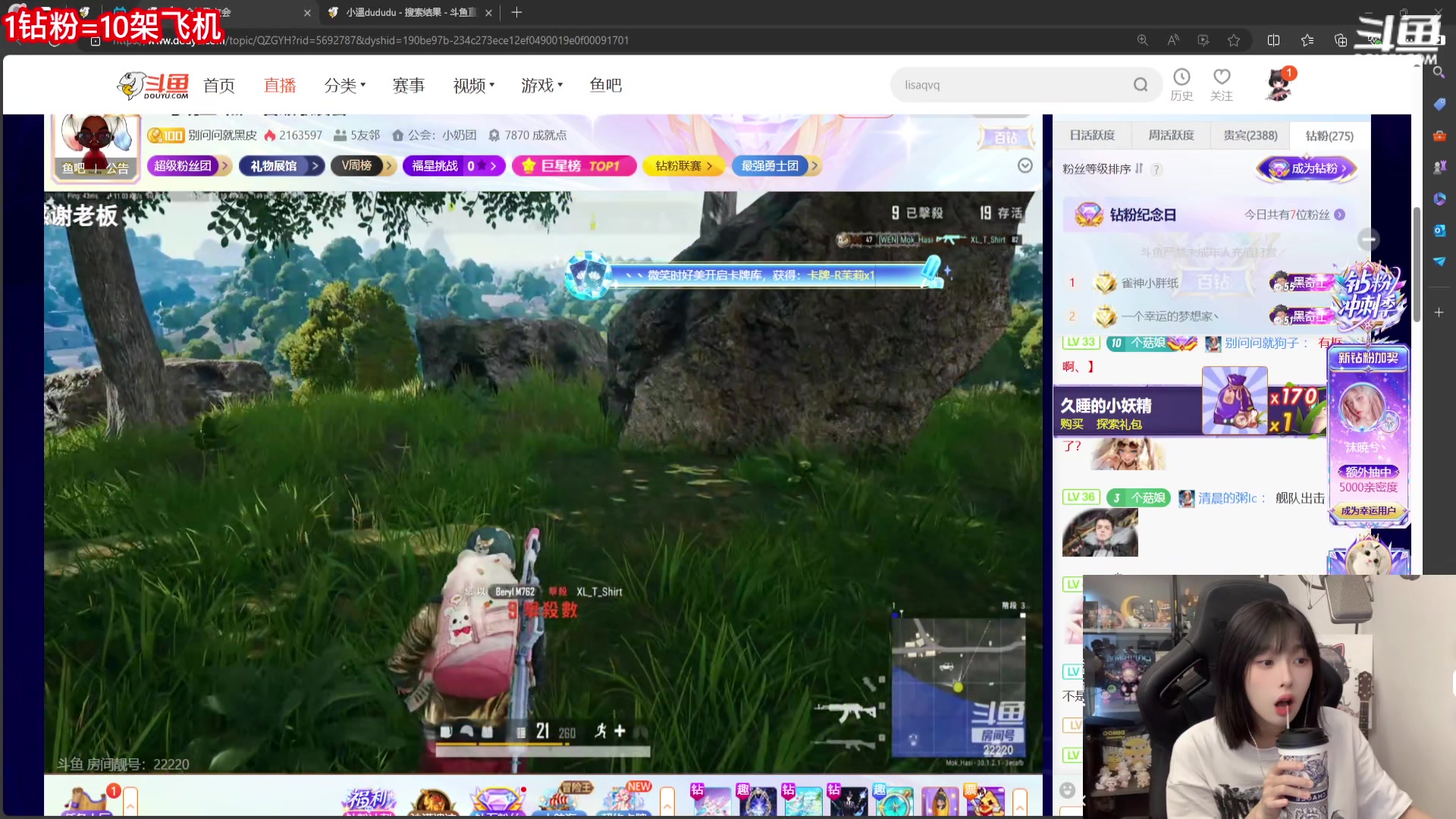Switch to the 日活跃度 daily activity tab
Image resolution: width=1456 pixels, height=819 pixels.
[1092, 135]
